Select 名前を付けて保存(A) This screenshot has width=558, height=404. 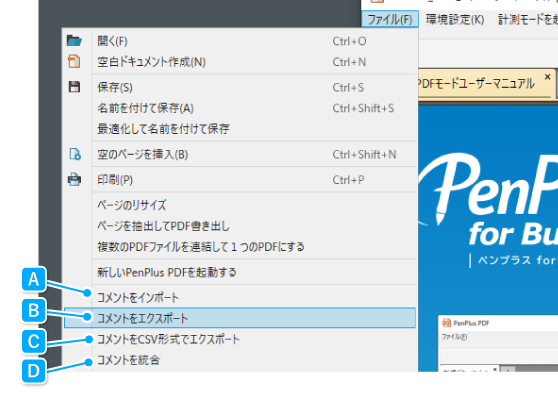coord(239,108)
